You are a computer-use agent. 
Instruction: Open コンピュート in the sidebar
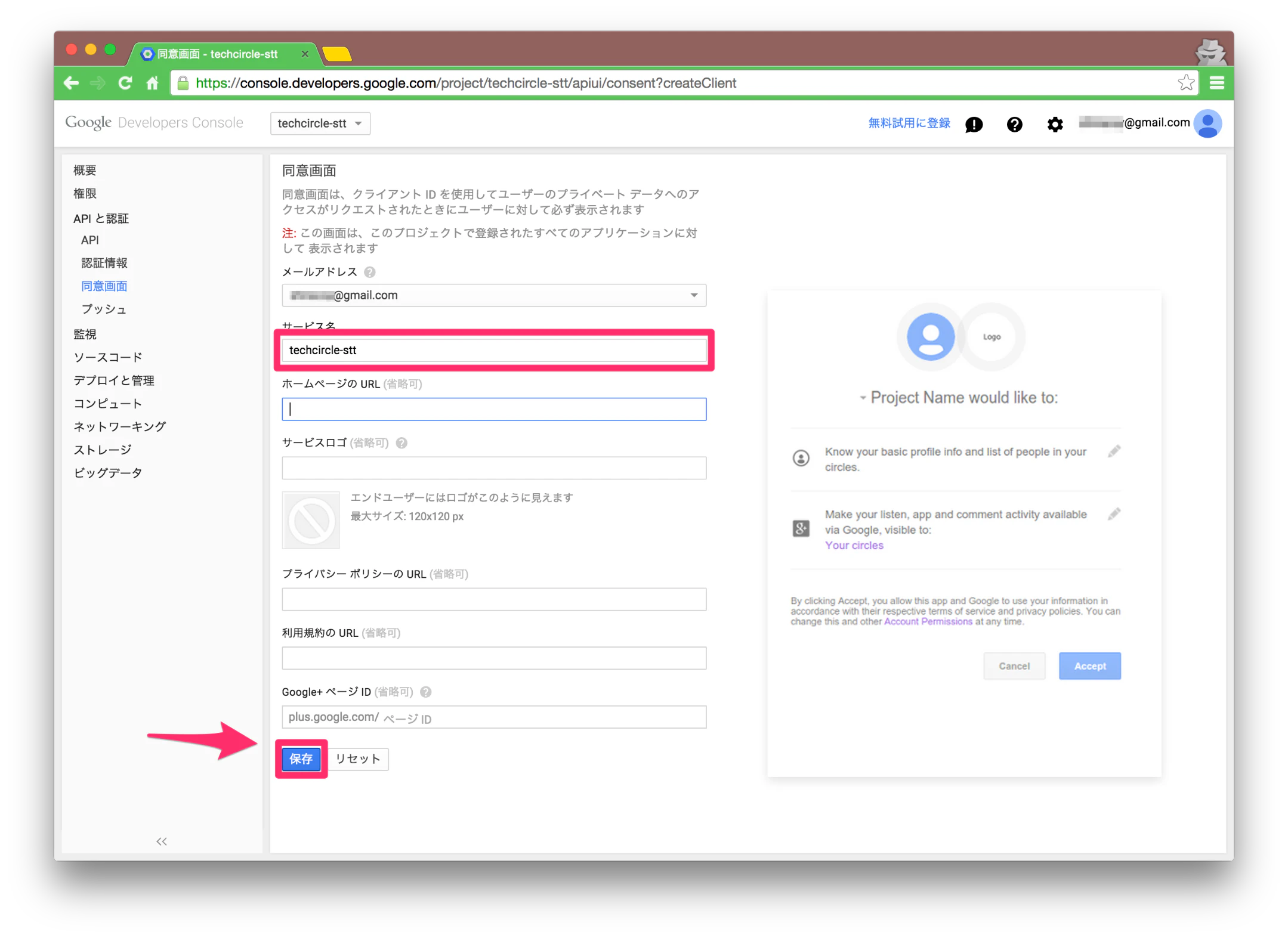pos(108,404)
